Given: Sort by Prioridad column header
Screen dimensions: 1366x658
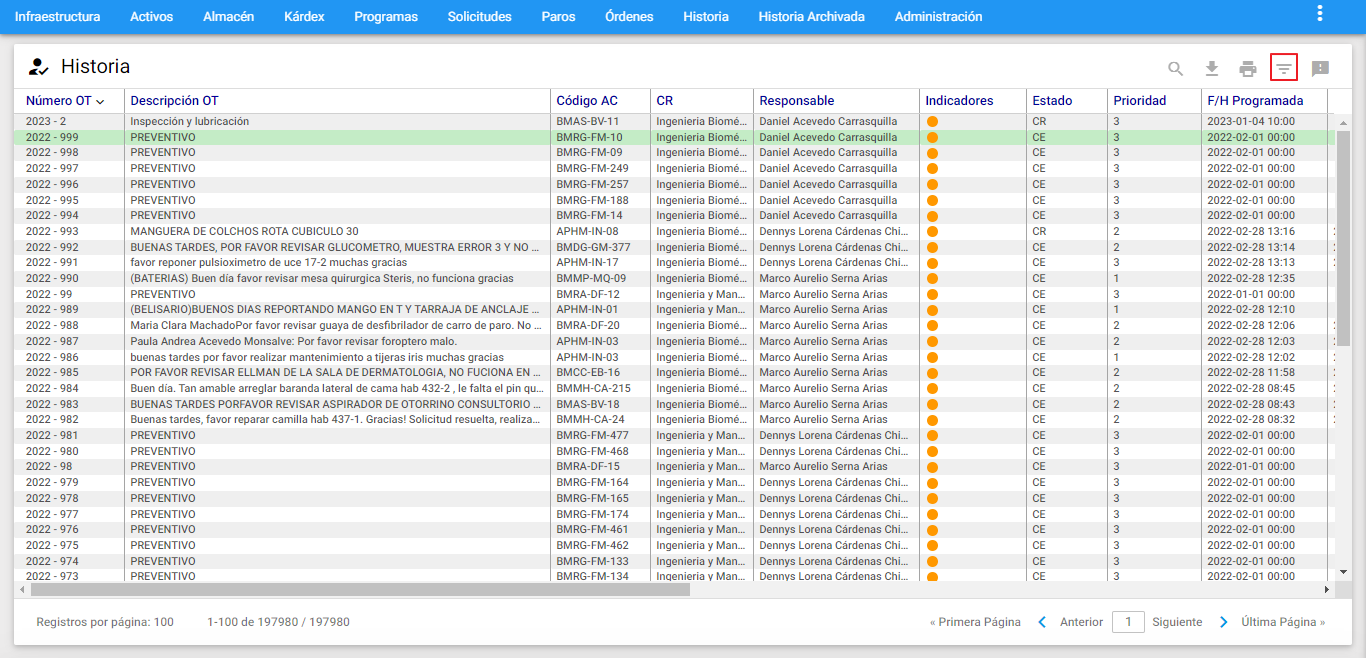Looking at the screenshot, I should coord(1140,101).
